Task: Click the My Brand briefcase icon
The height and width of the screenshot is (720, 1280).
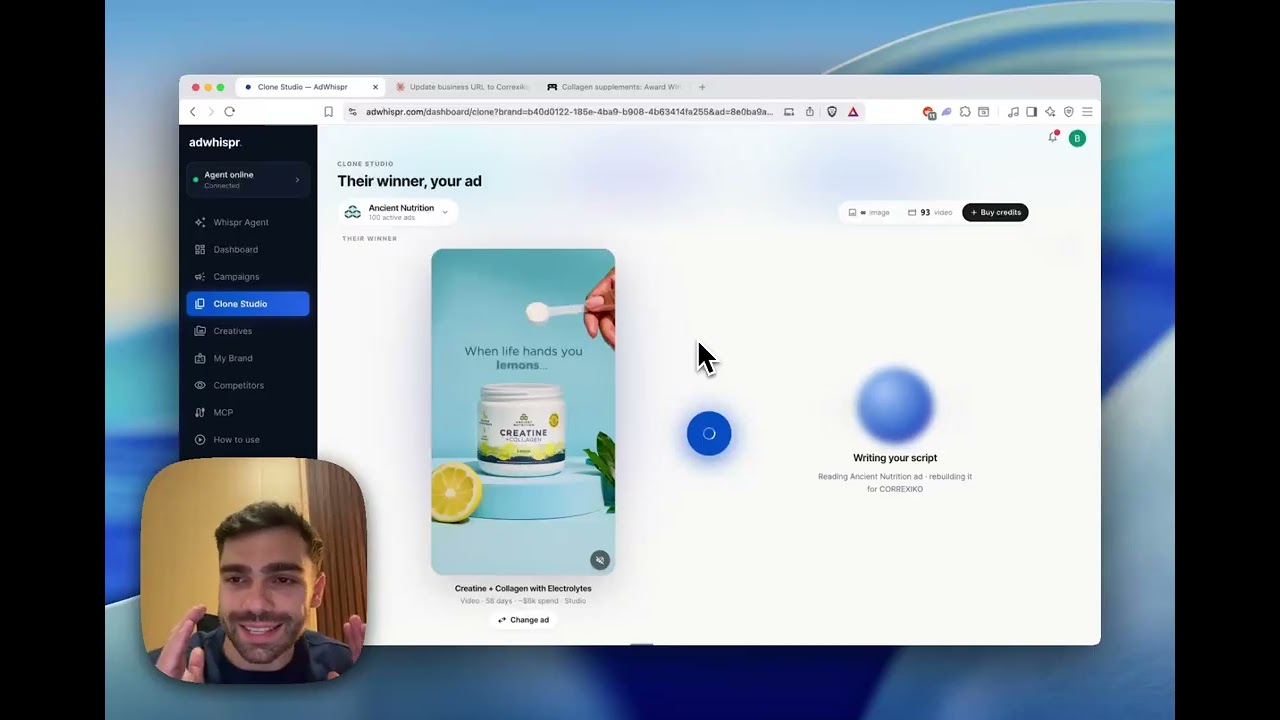Action: (x=200, y=358)
